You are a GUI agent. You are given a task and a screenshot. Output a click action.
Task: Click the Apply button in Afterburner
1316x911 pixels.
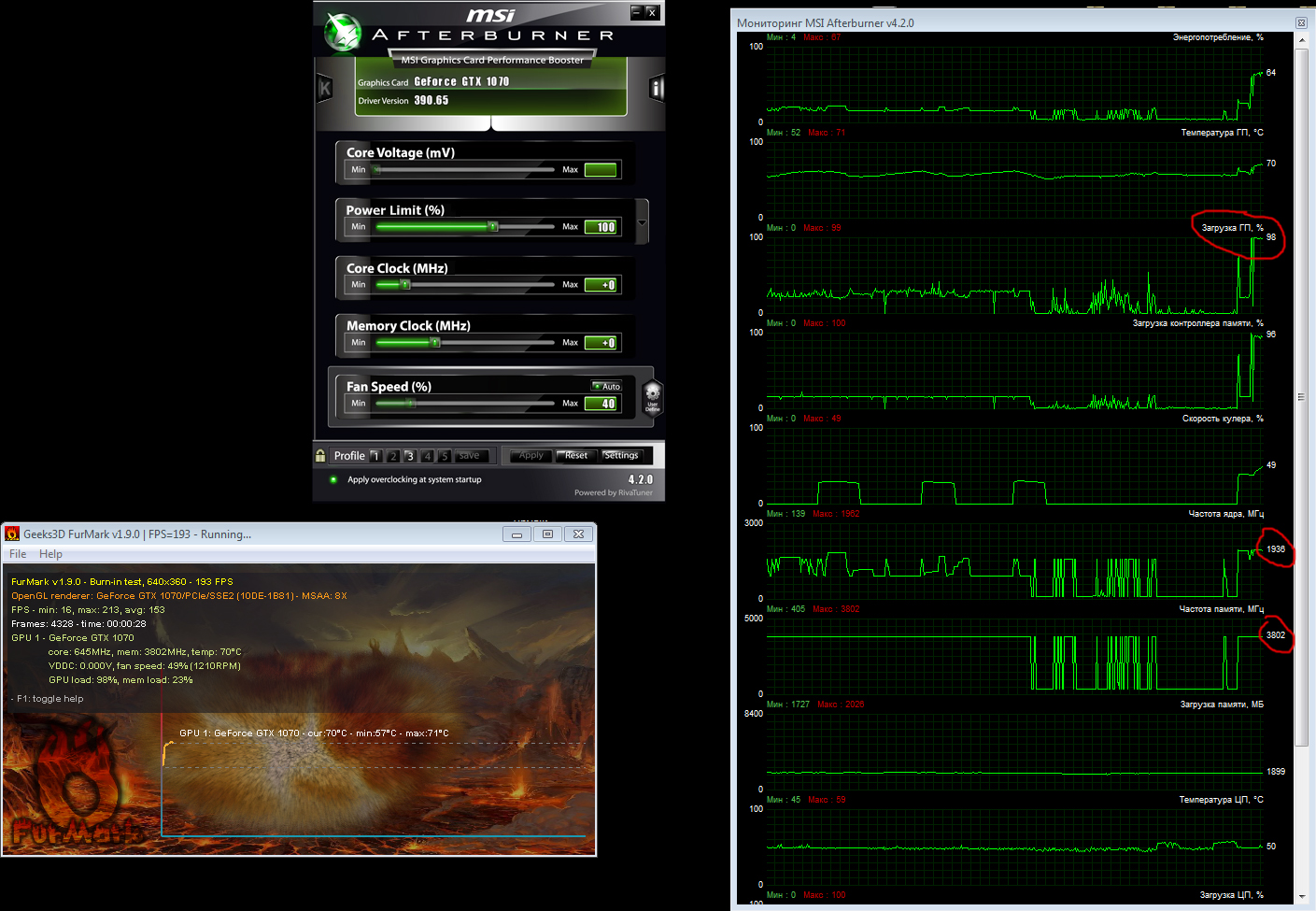531,456
